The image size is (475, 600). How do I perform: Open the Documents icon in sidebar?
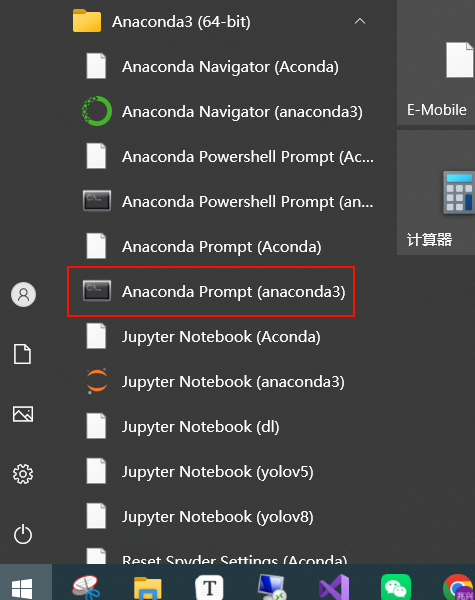(23, 354)
